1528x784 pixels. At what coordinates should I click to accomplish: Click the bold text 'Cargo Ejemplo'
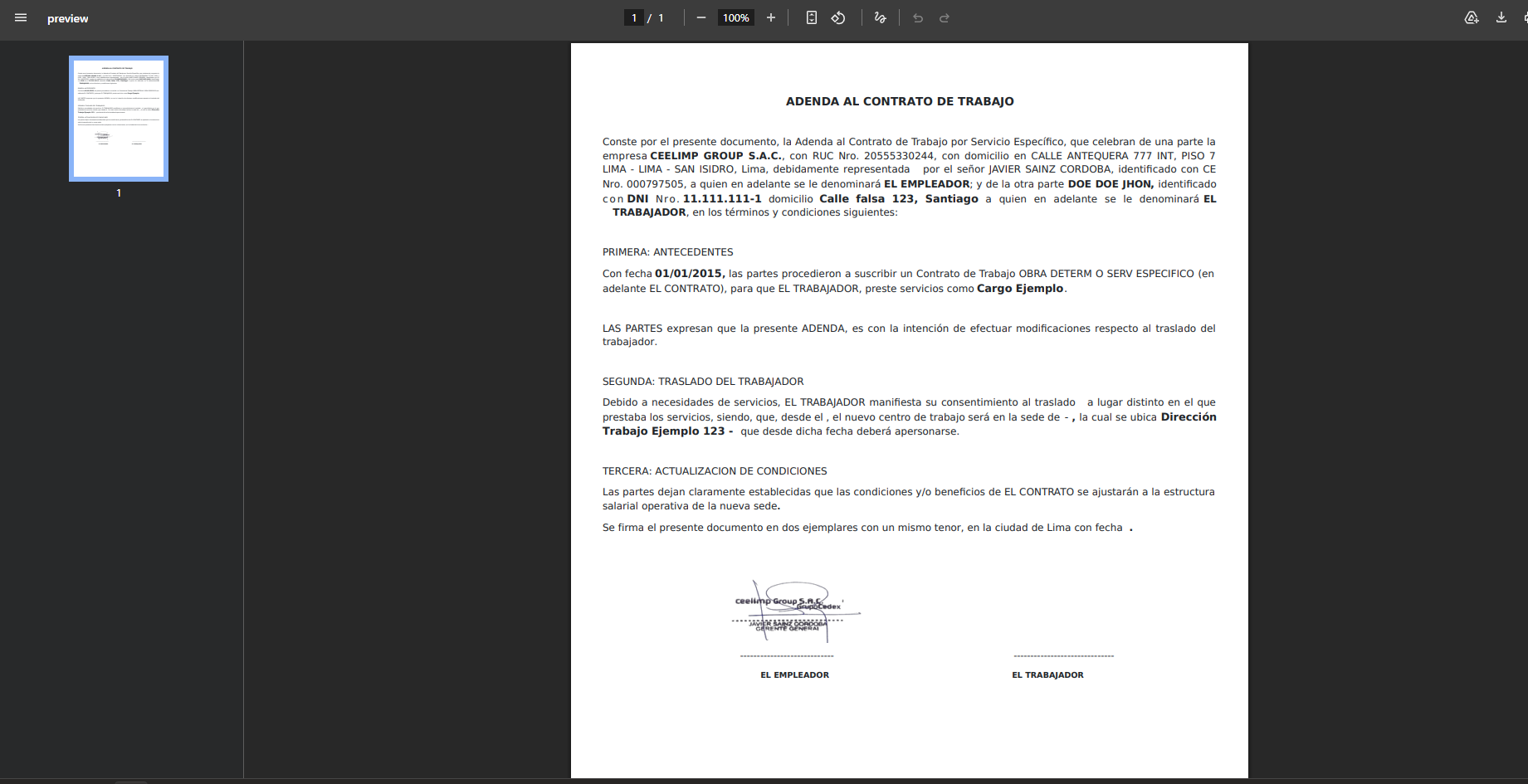point(1020,289)
